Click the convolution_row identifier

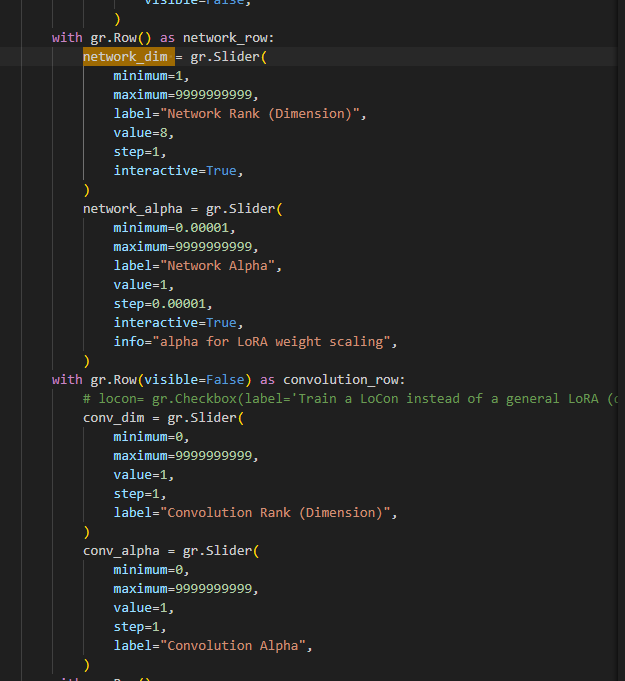[x=341, y=380]
